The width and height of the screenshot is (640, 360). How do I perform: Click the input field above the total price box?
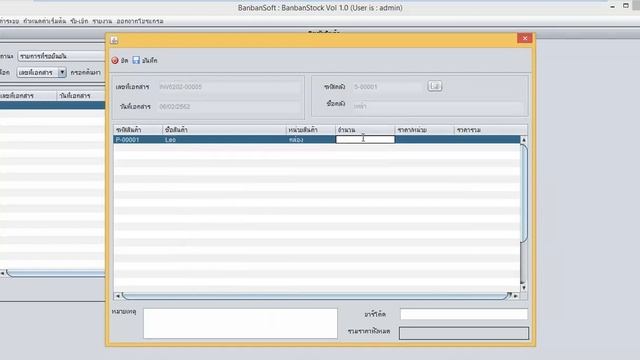coord(464,314)
